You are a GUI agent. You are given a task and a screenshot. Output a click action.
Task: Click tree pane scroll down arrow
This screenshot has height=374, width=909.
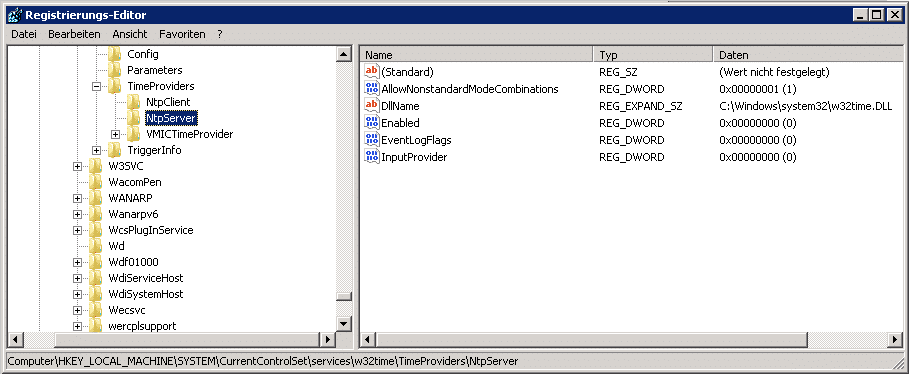(x=344, y=325)
